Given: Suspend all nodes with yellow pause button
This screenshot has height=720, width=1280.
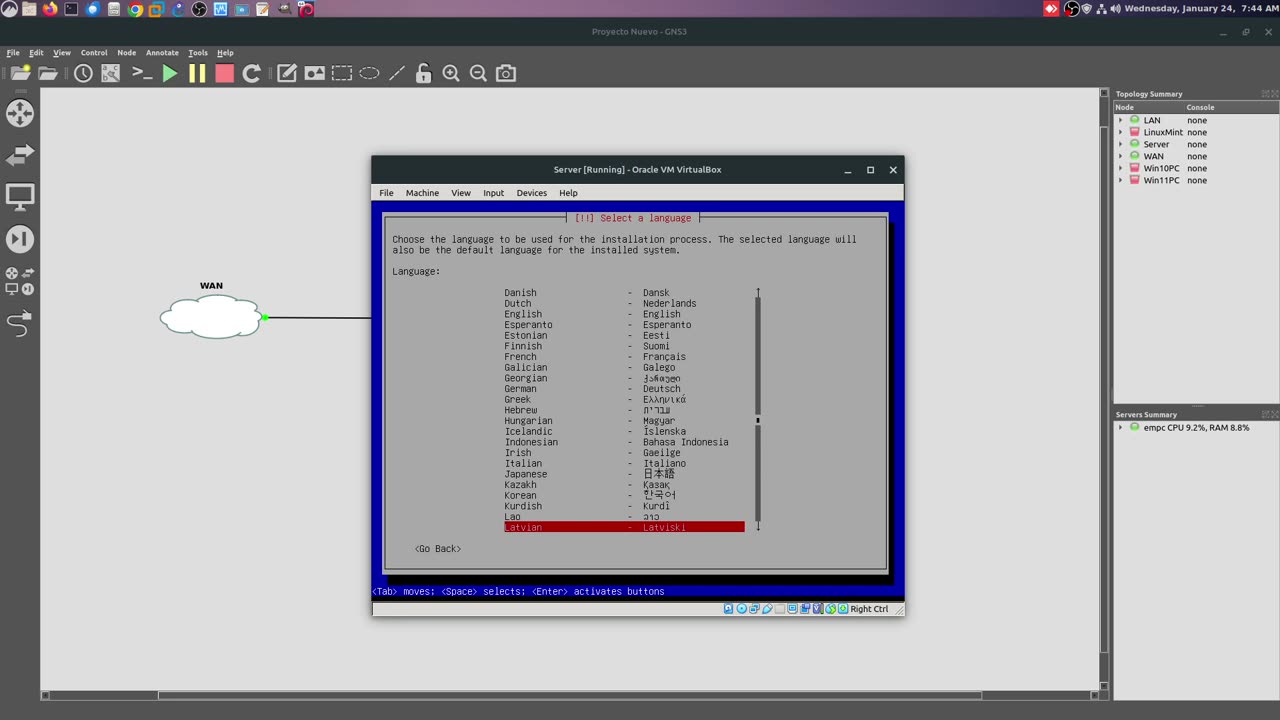Looking at the screenshot, I should click(197, 73).
